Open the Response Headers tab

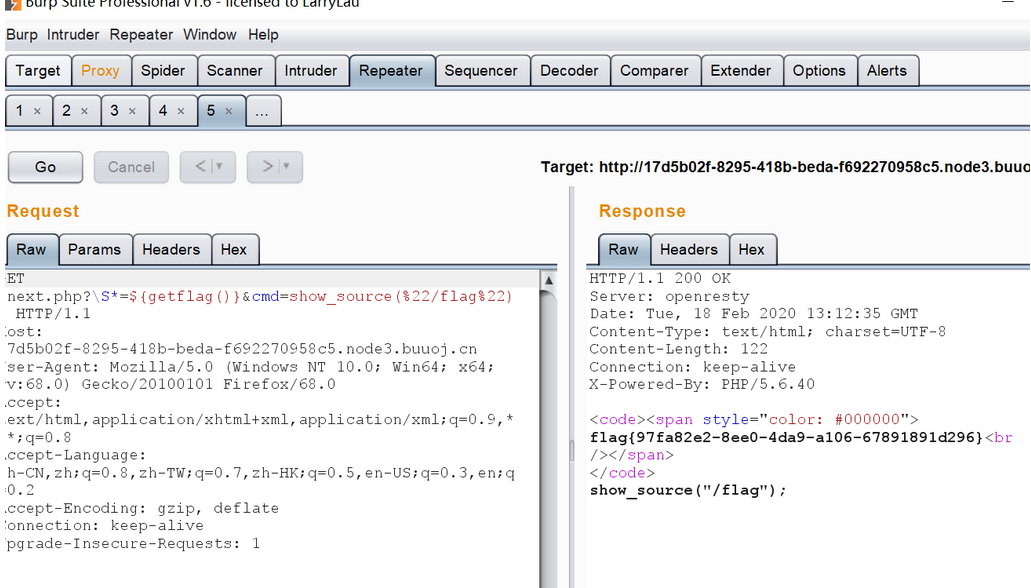point(689,250)
